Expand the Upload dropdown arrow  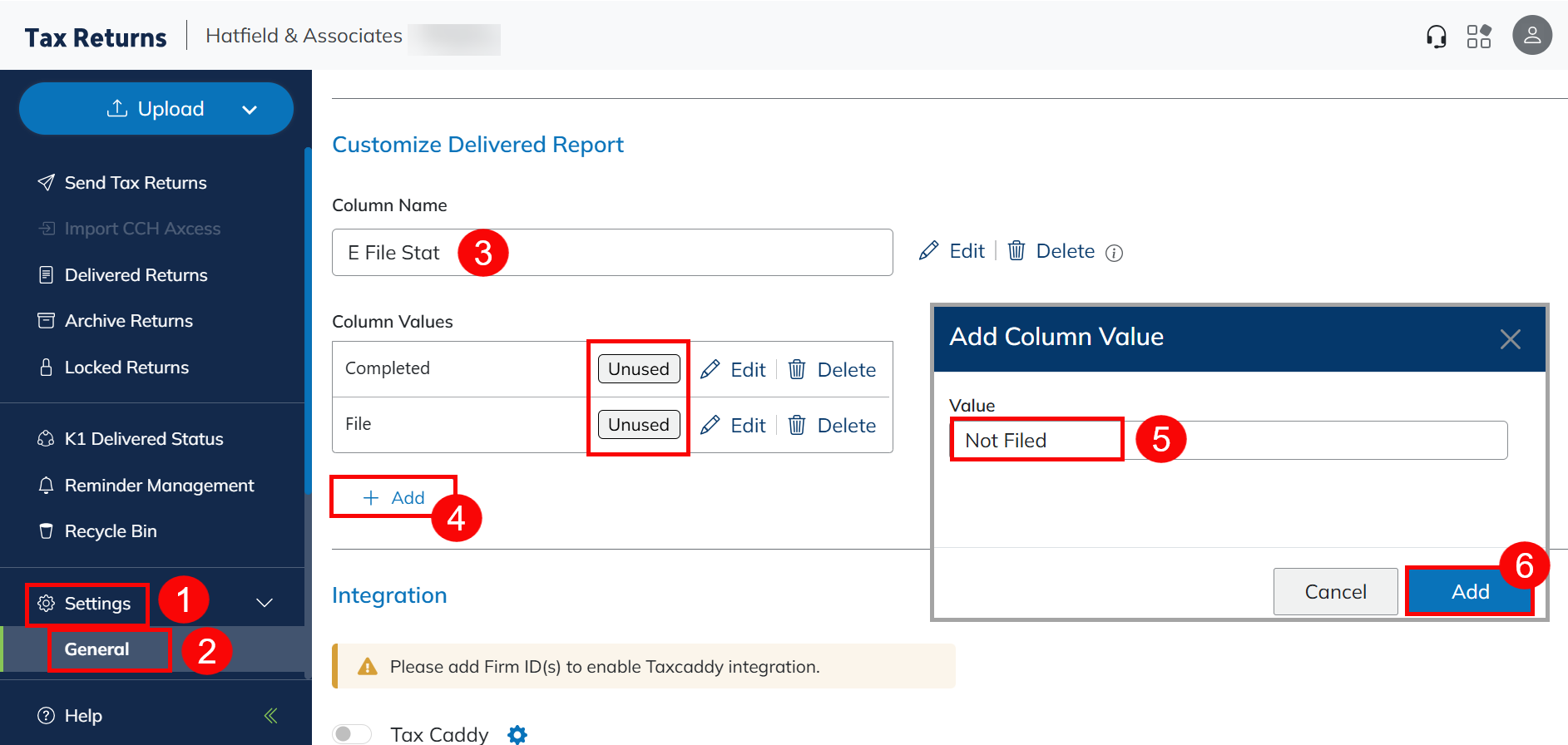pos(250,110)
